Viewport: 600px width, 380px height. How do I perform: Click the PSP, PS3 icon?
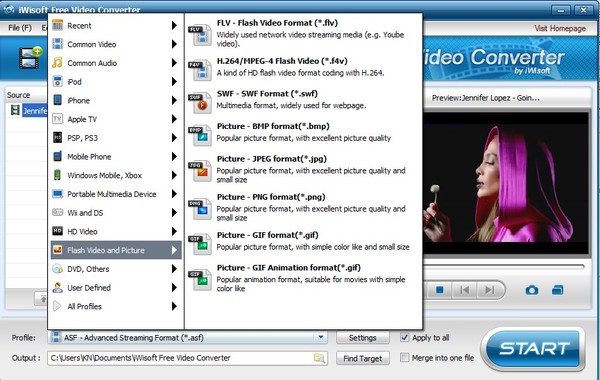point(57,138)
